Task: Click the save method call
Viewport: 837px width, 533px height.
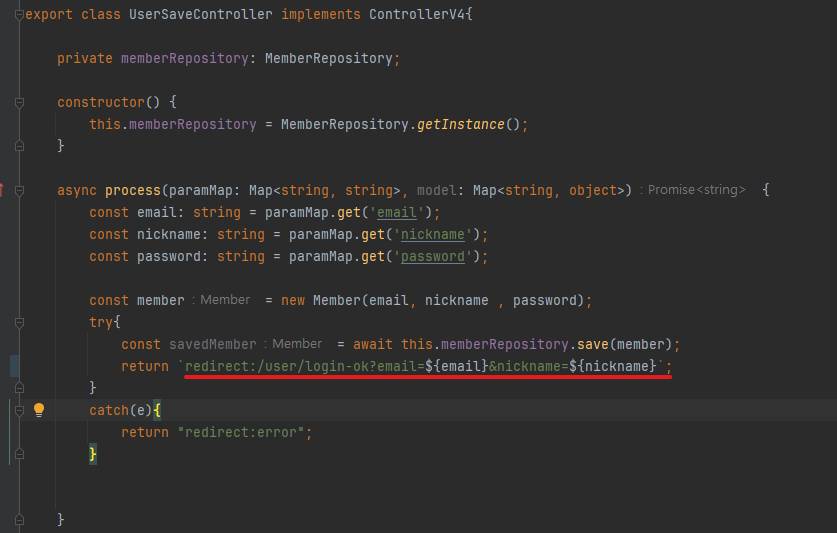Action: [593, 344]
